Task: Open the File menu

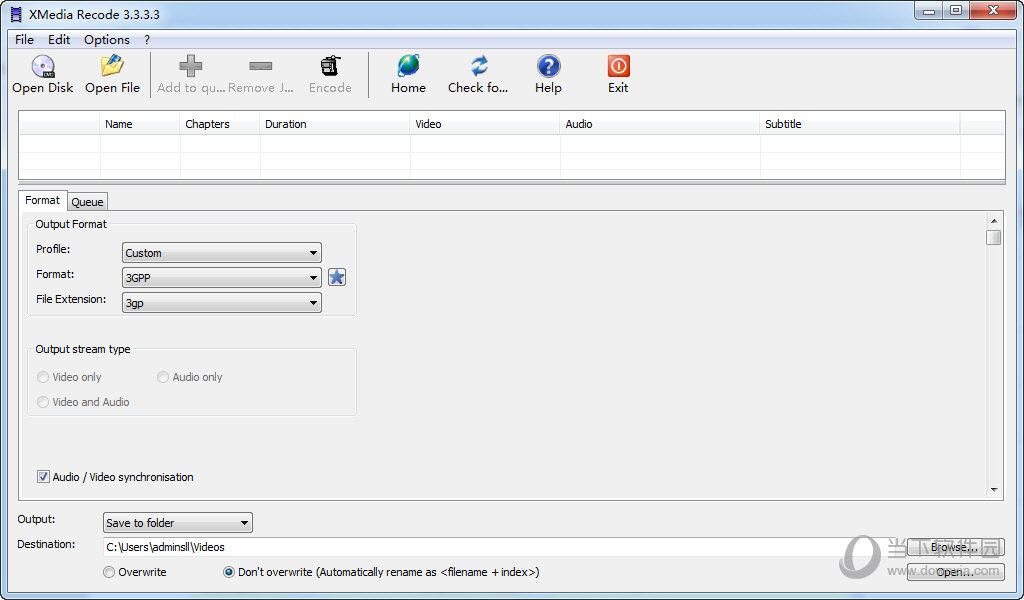Action: coord(24,40)
